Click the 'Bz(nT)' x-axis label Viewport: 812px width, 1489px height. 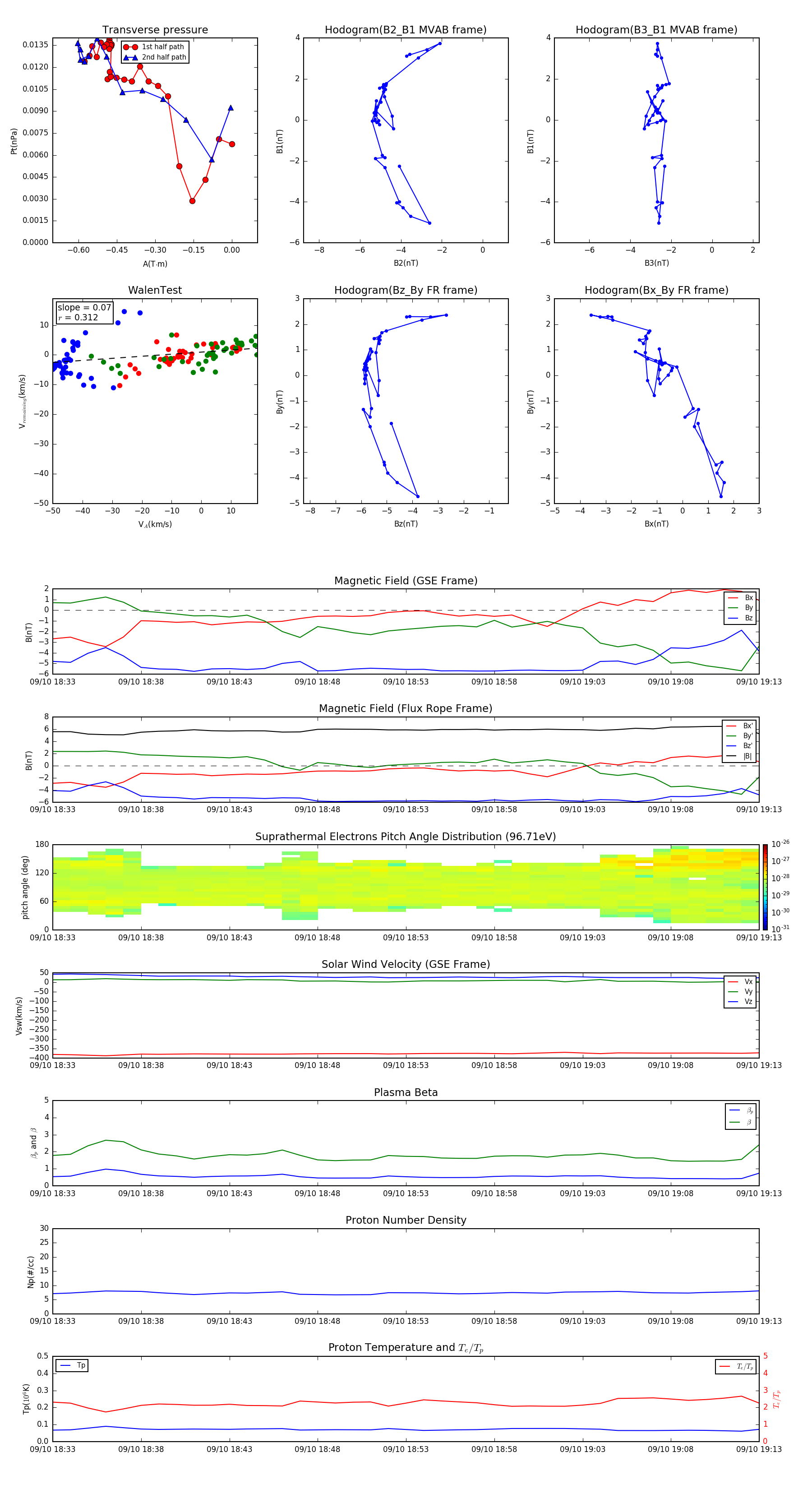click(406, 524)
